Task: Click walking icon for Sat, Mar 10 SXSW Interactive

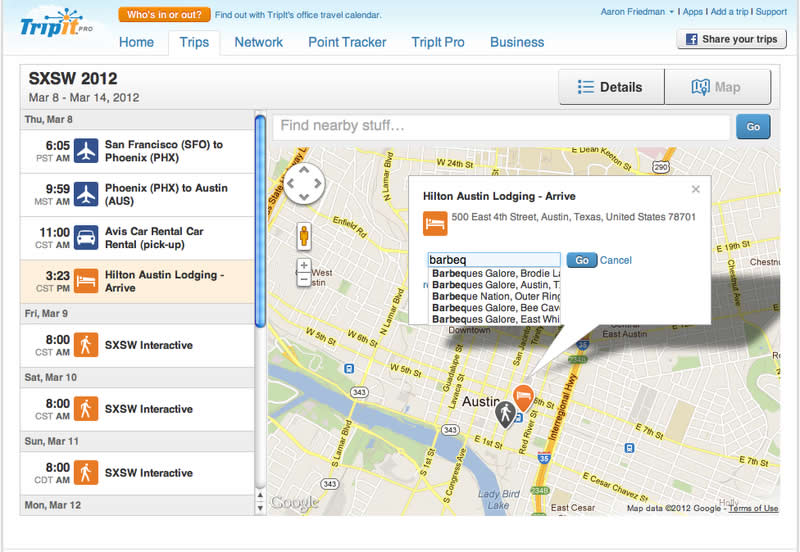Action: (86, 409)
